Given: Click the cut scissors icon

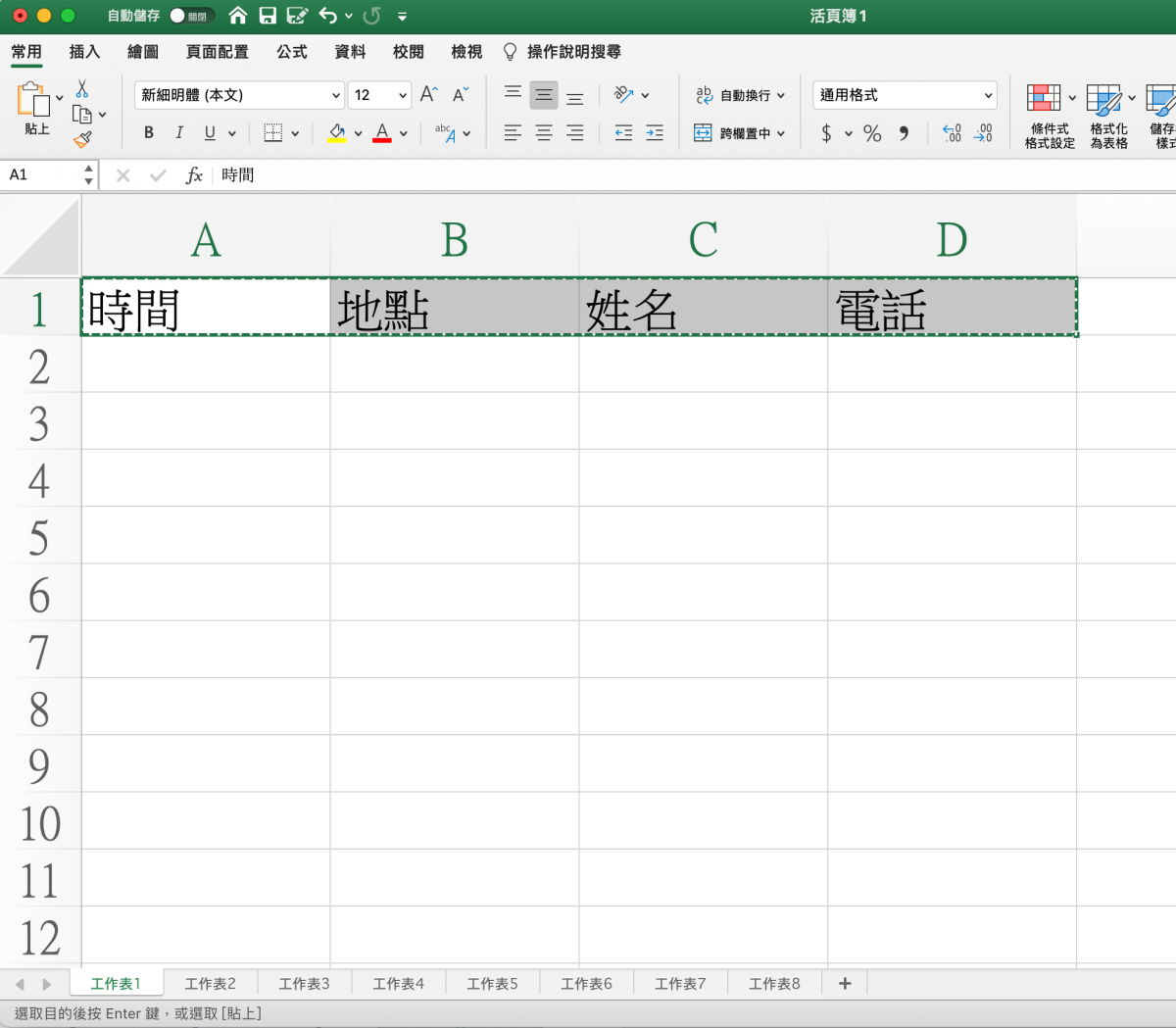Looking at the screenshot, I should click(x=82, y=89).
